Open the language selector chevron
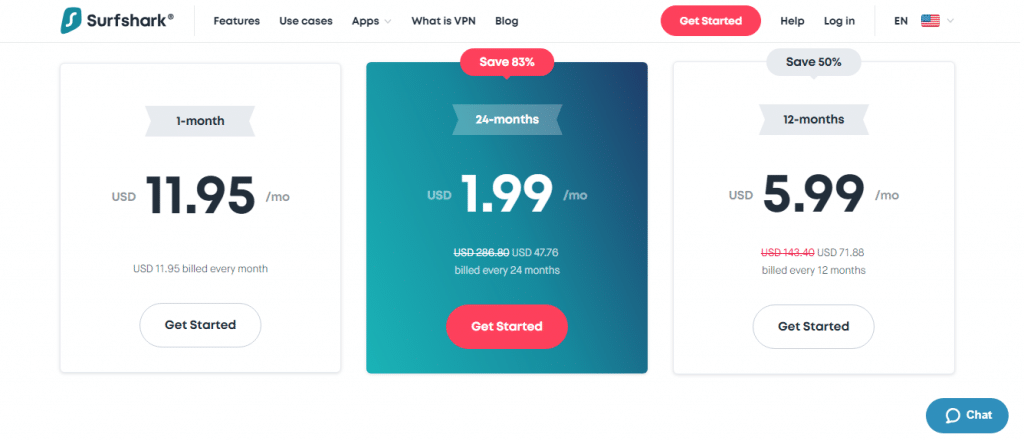 click(x=950, y=21)
